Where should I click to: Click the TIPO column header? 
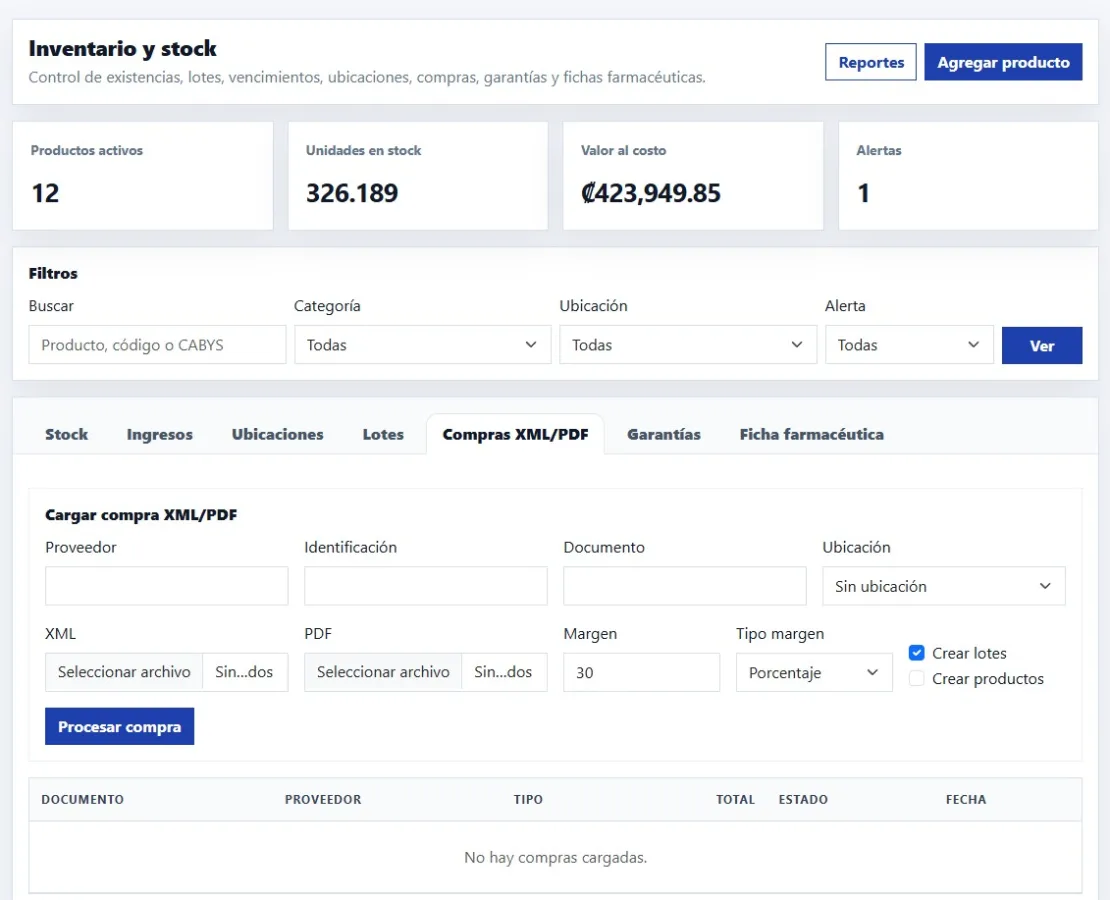click(x=528, y=799)
